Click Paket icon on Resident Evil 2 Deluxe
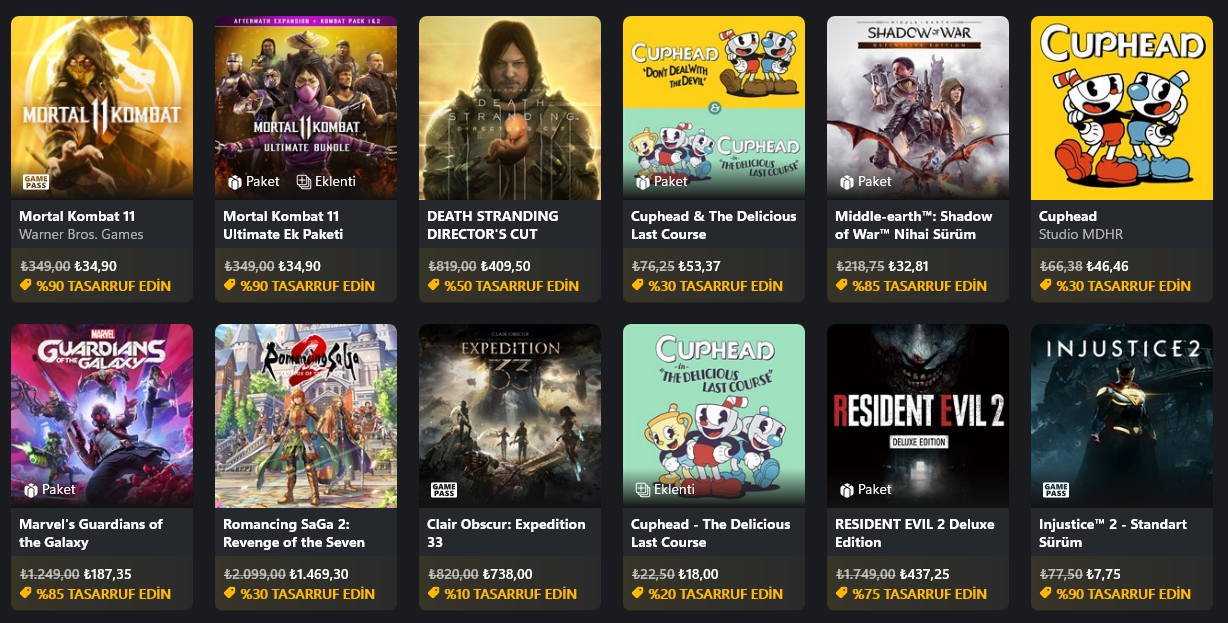This screenshot has height=623, width=1228. tap(847, 490)
